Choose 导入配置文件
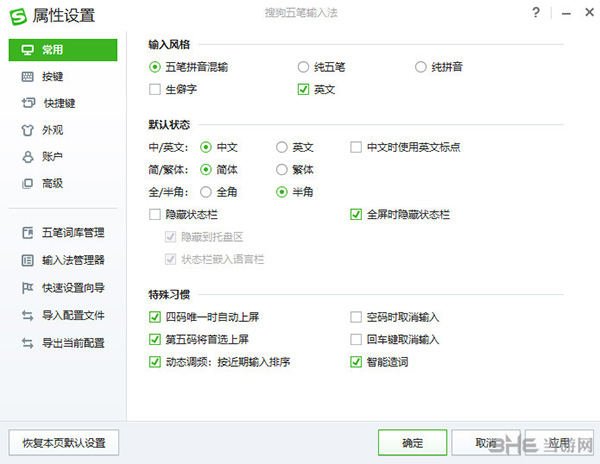Screen dimensions: 600x464 63,315
